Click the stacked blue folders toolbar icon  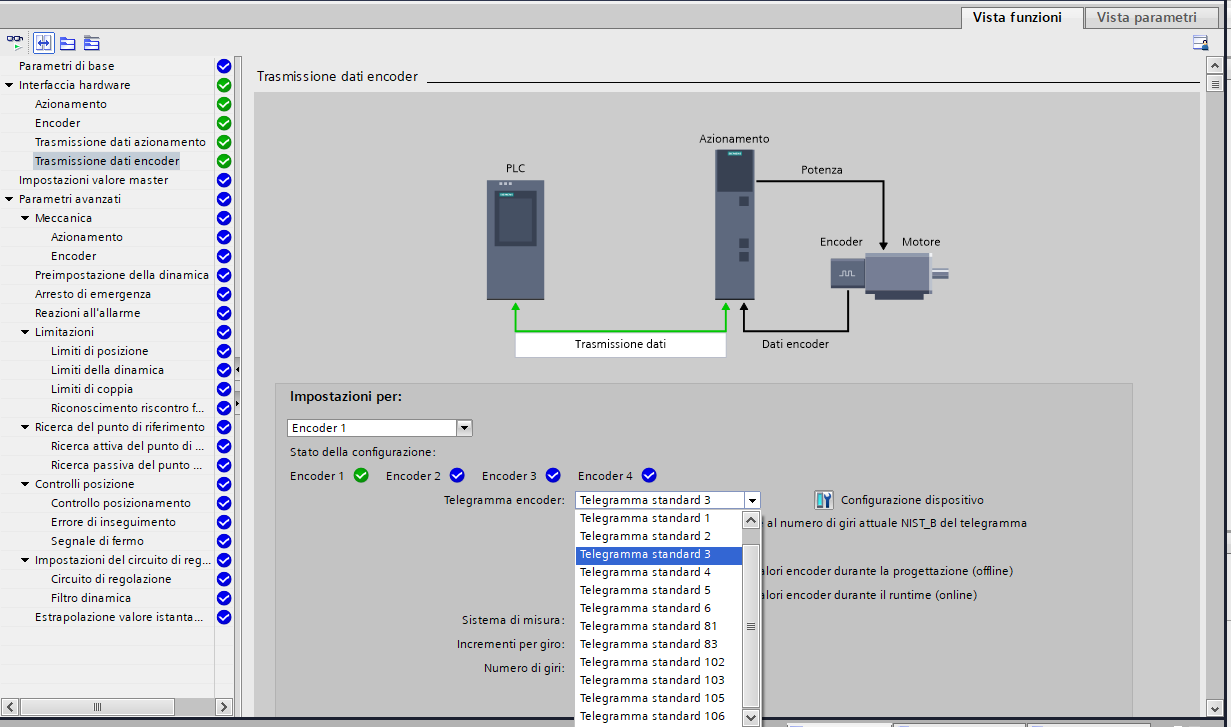click(x=92, y=43)
